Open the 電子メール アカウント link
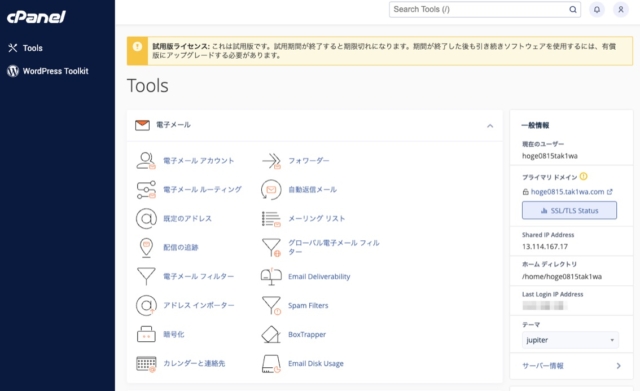 (199, 161)
